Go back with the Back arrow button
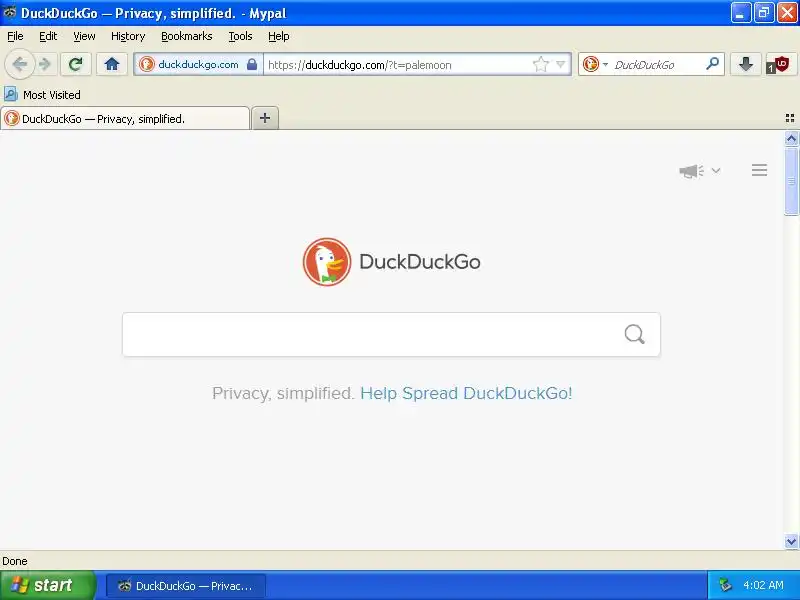800x600 pixels. (x=19, y=64)
